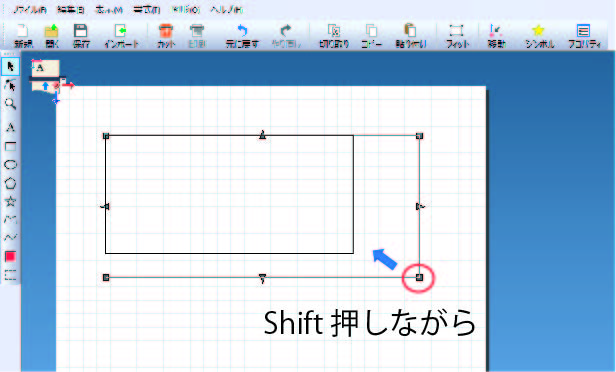Activate the magnifier zoom tool
The width and height of the screenshot is (616, 372).
[x=10, y=104]
